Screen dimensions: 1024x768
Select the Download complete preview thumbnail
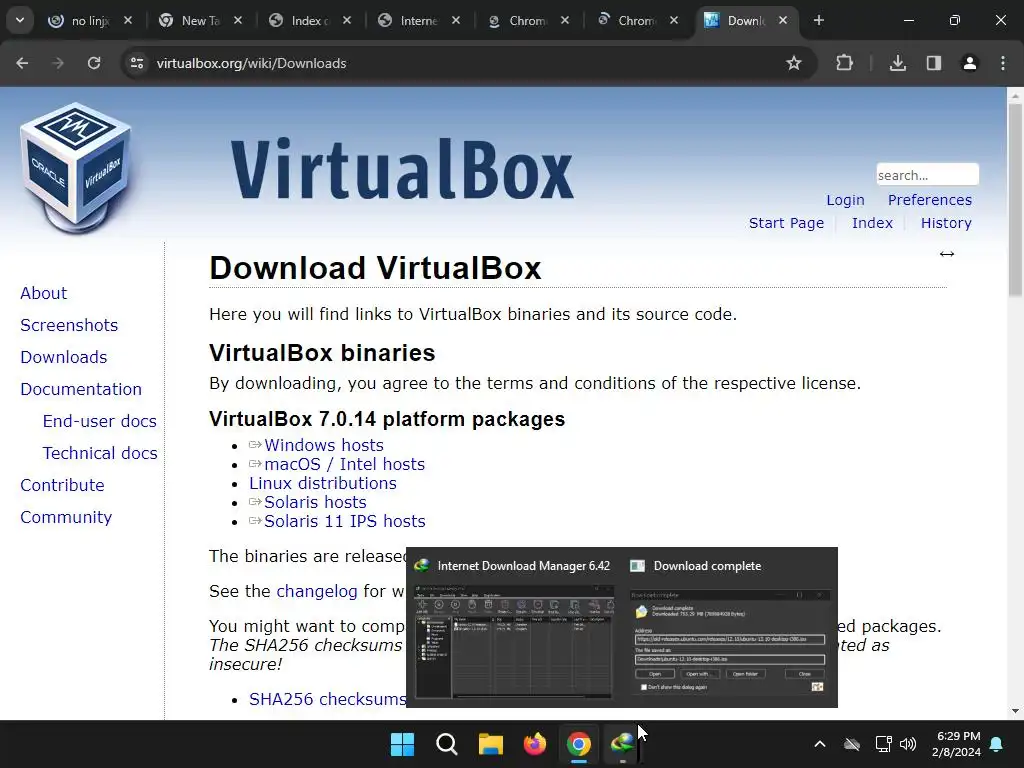point(729,628)
